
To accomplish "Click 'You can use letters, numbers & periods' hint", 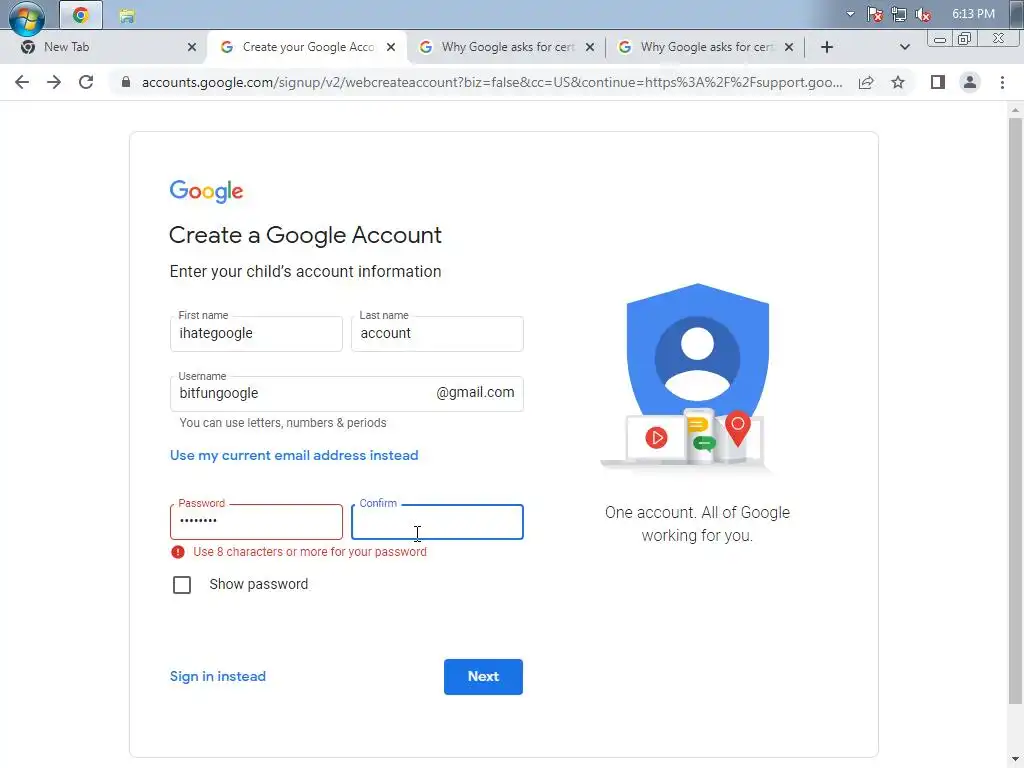I will click(x=283, y=423).
